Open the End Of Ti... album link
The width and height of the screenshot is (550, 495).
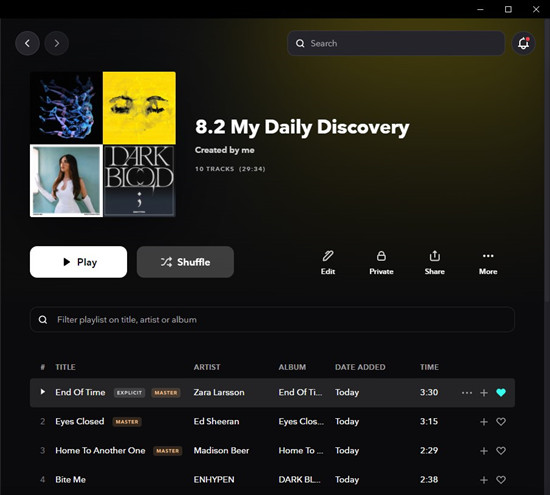click(300, 392)
